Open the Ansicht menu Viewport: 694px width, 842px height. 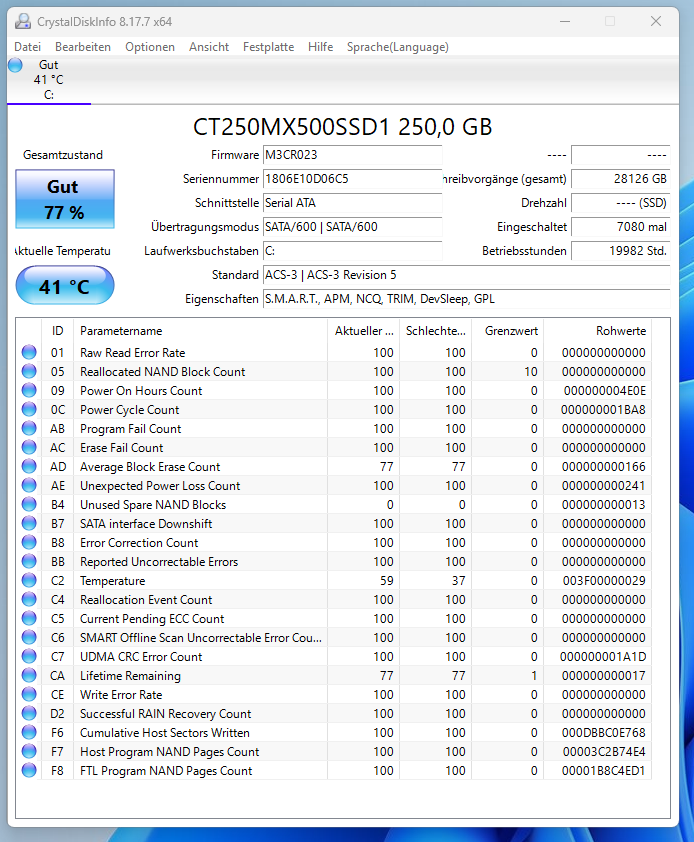pyautogui.click(x=209, y=47)
